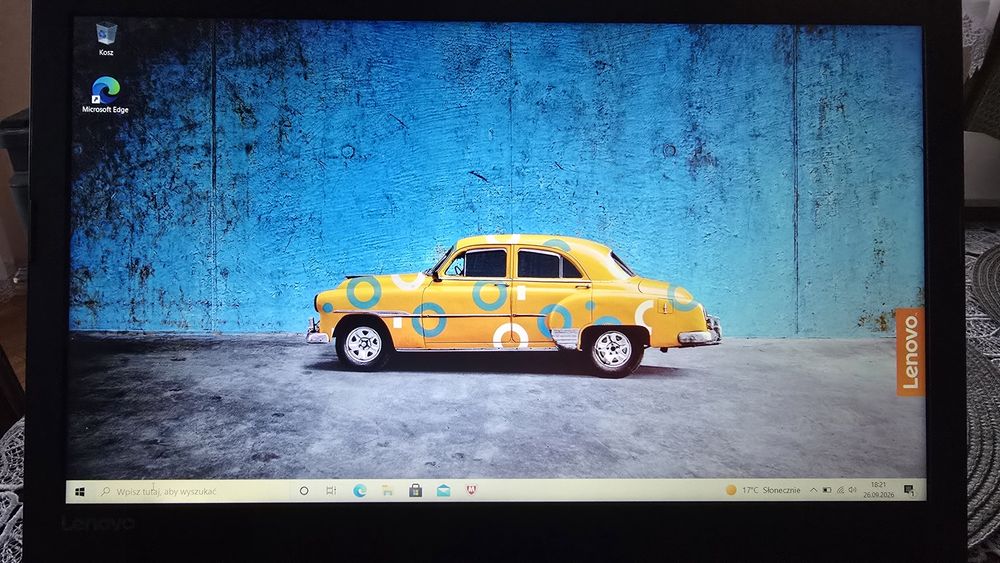Open McAfee from the taskbar
This screenshot has height=563, width=1000.
(x=471, y=490)
